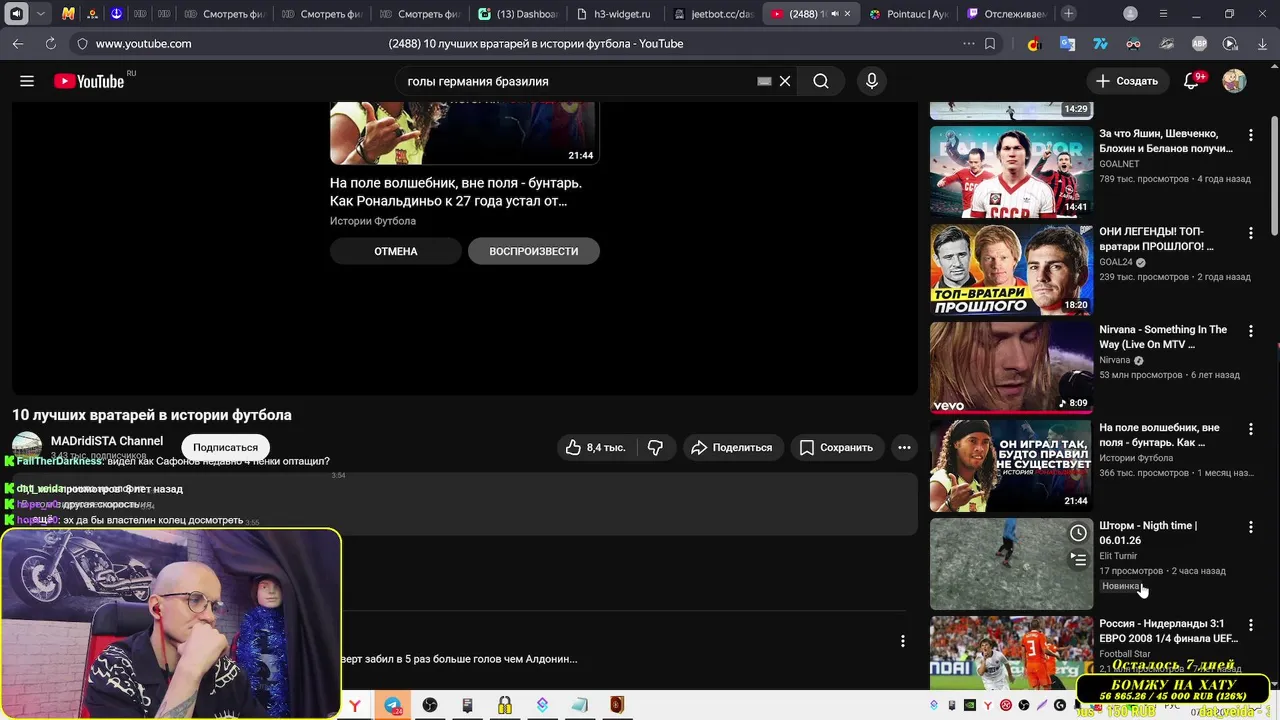Open the Nirvana vevo thumbnail
Viewport: 1280px width, 720px height.
tap(1011, 367)
